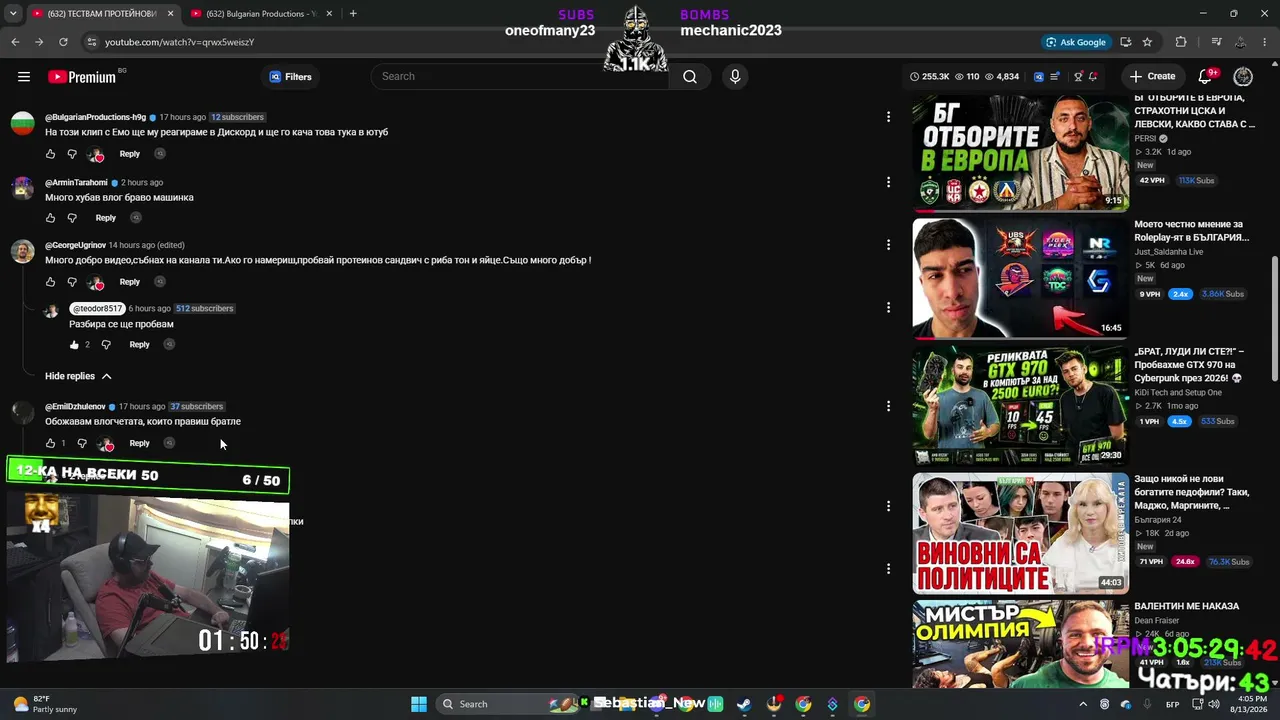Open the GTX 970 Cyberpunk video thumbnail
This screenshot has width=1280, height=720.
point(1020,406)
